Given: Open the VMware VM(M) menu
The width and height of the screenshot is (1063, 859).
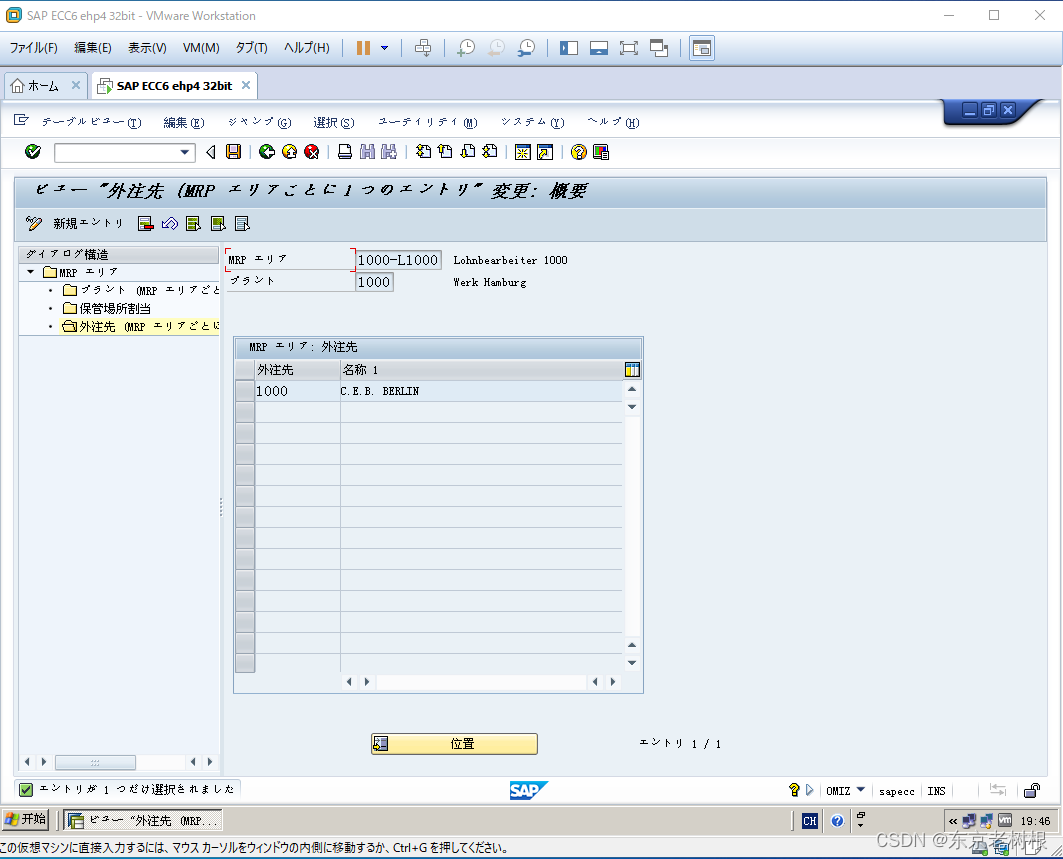Looking at the screenshot, I should coord(201,47).
